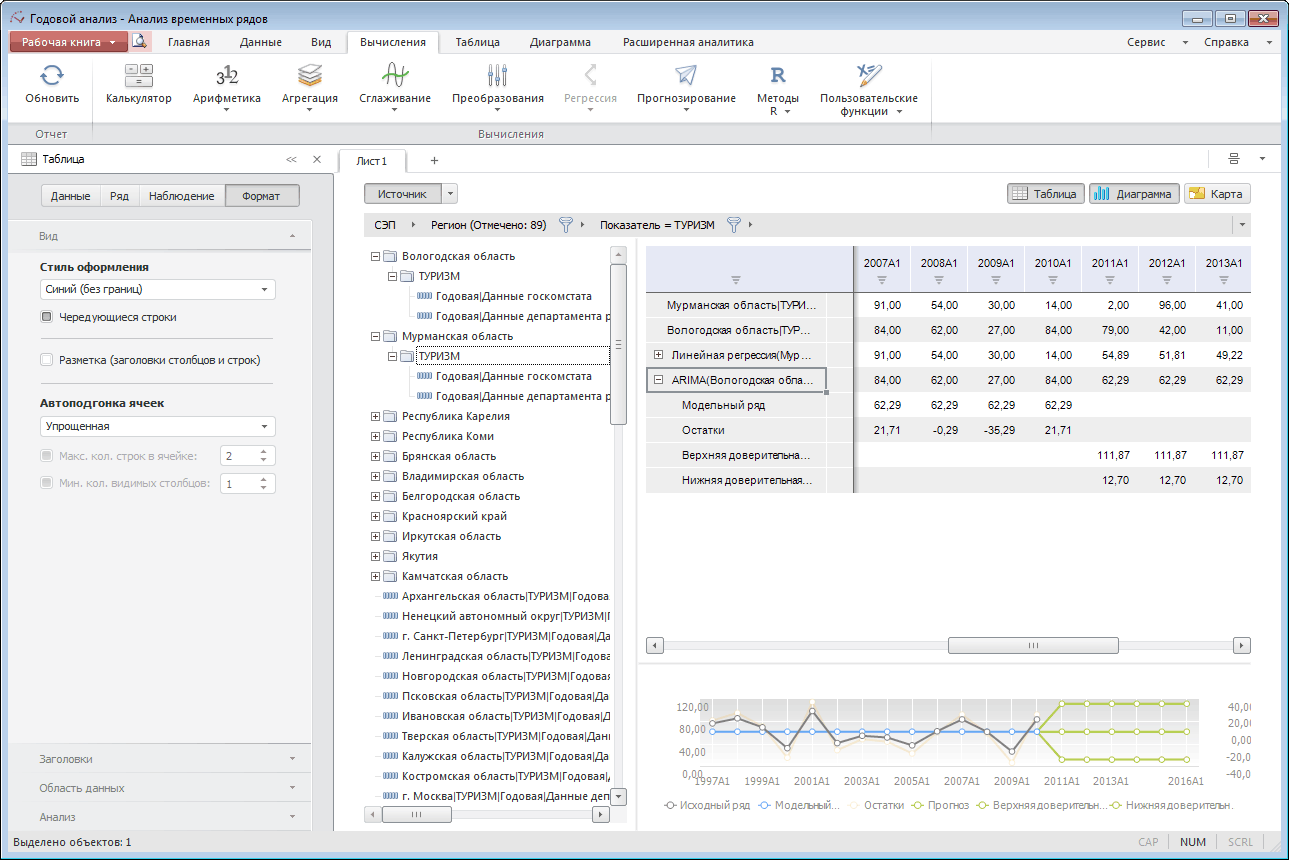The width and height of the screenshot is (1290, 860).
Task: Click the Прогнозирование paper plane icon
Action: [686, 76]
